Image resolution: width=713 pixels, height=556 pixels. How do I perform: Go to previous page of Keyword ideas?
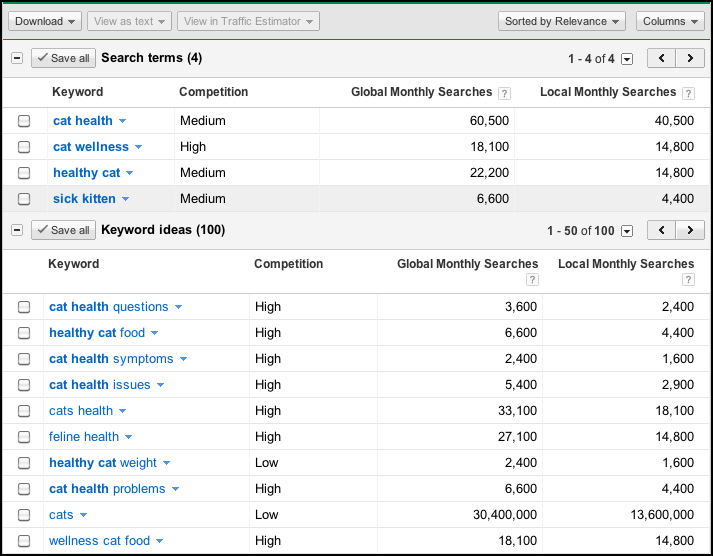coord(662,230)
